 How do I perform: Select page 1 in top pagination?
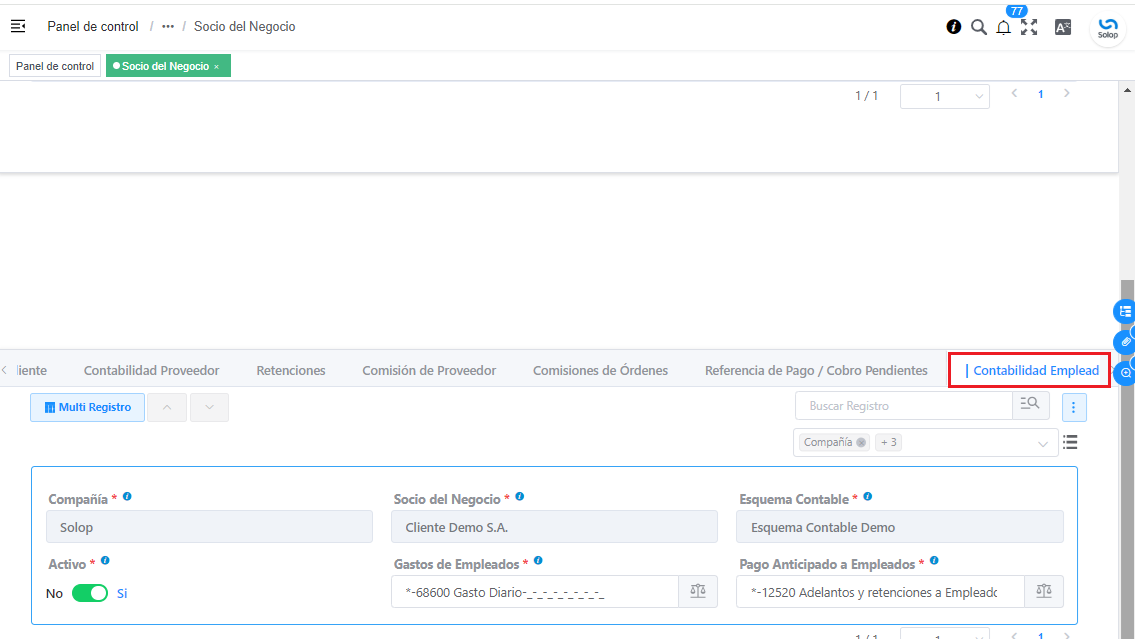coord(1040,94)
